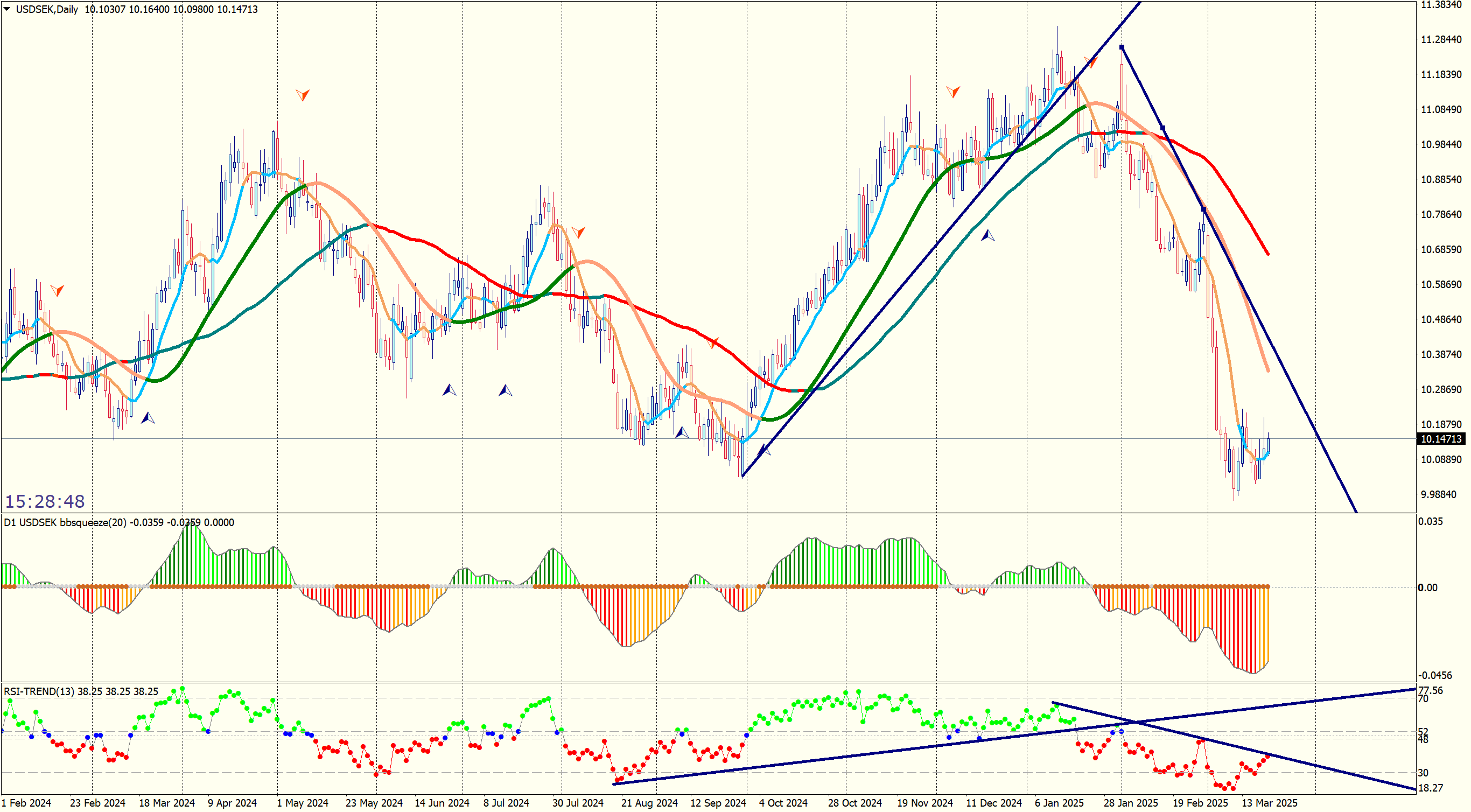Click the 15:28:48 clock text on chart
The image size is (1471, 812).
tap(45, 501)
